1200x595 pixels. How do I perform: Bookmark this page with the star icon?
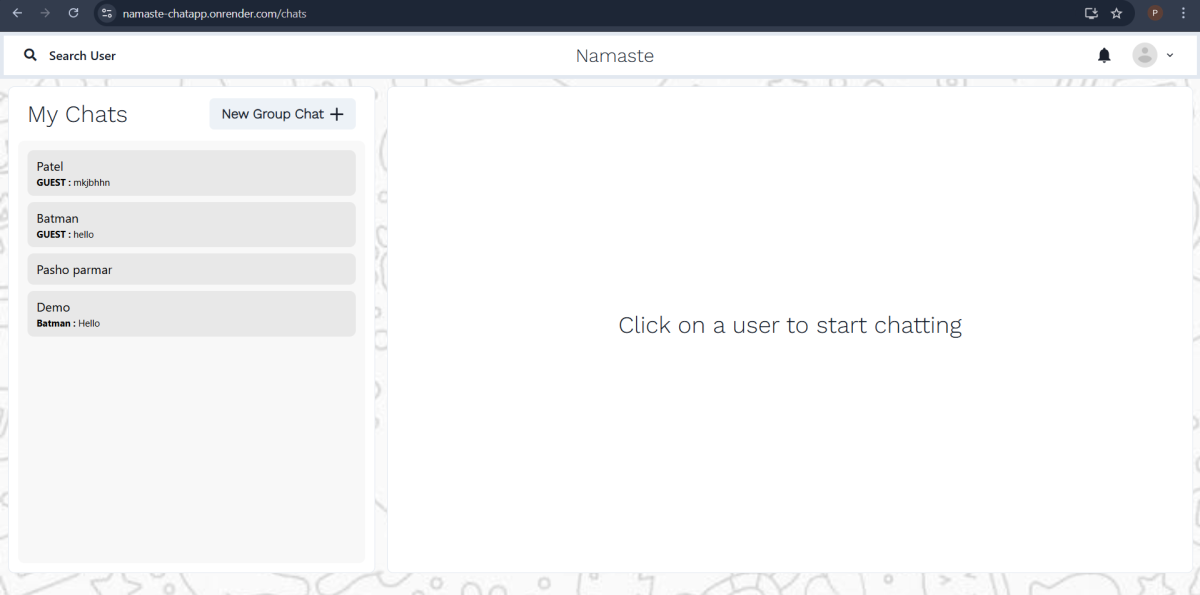[x=1117, y=13]
